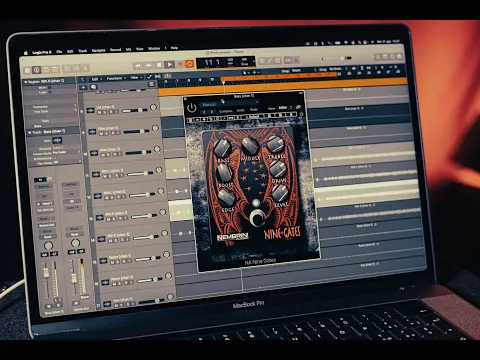Click Undo in the plugin header
The width and height of the screenshot is (480, 360).
click(x=241, y=110)
